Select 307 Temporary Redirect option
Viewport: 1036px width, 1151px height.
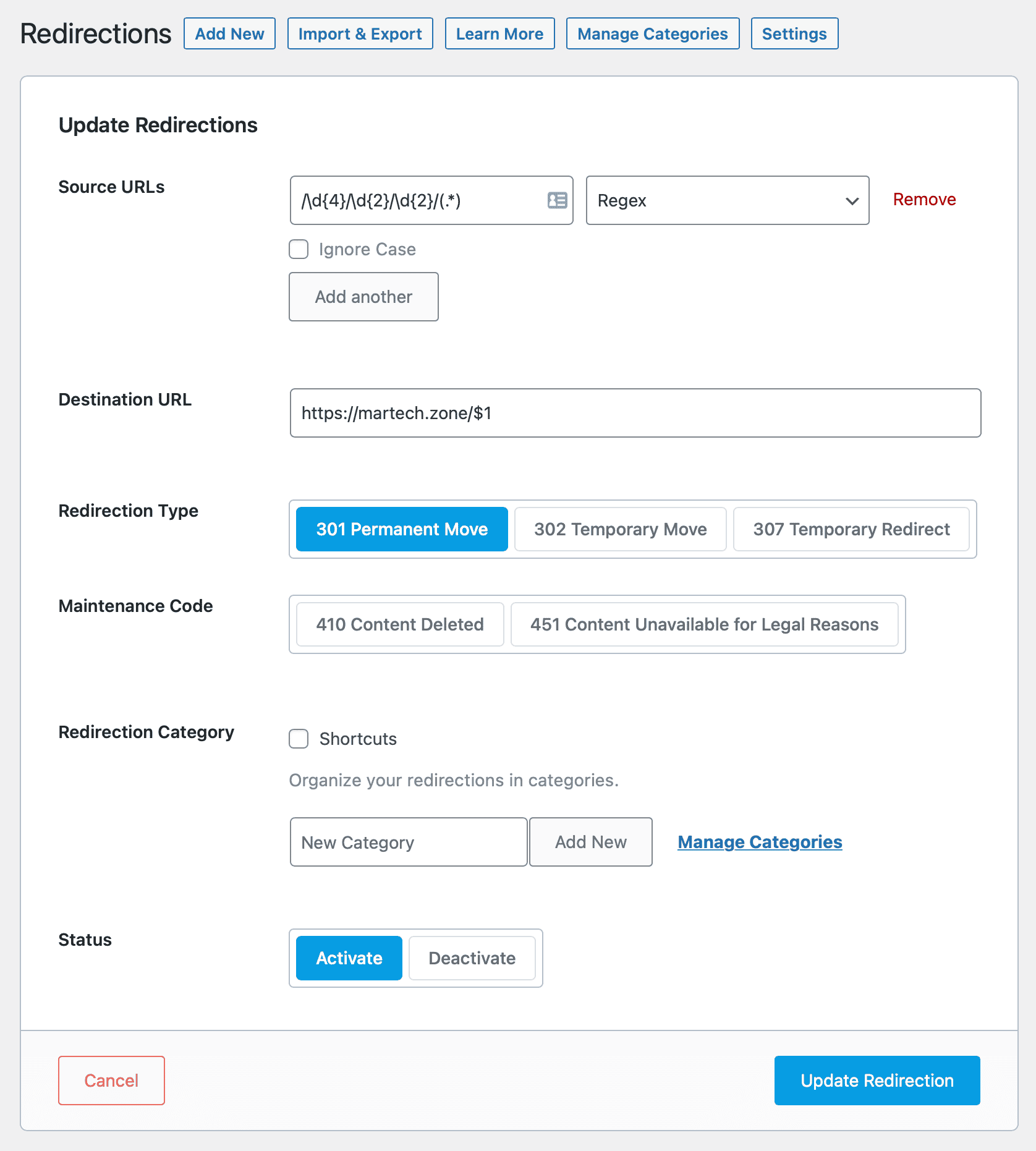(851, 529)
